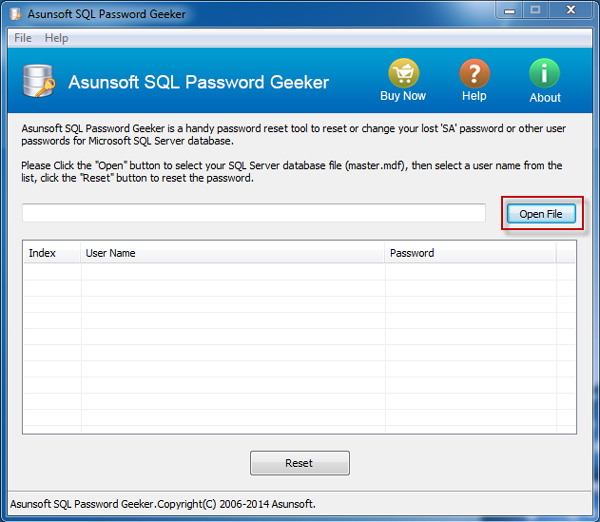
Task: Open Help via the question mark icon
Action: click(x=474, y=73)
